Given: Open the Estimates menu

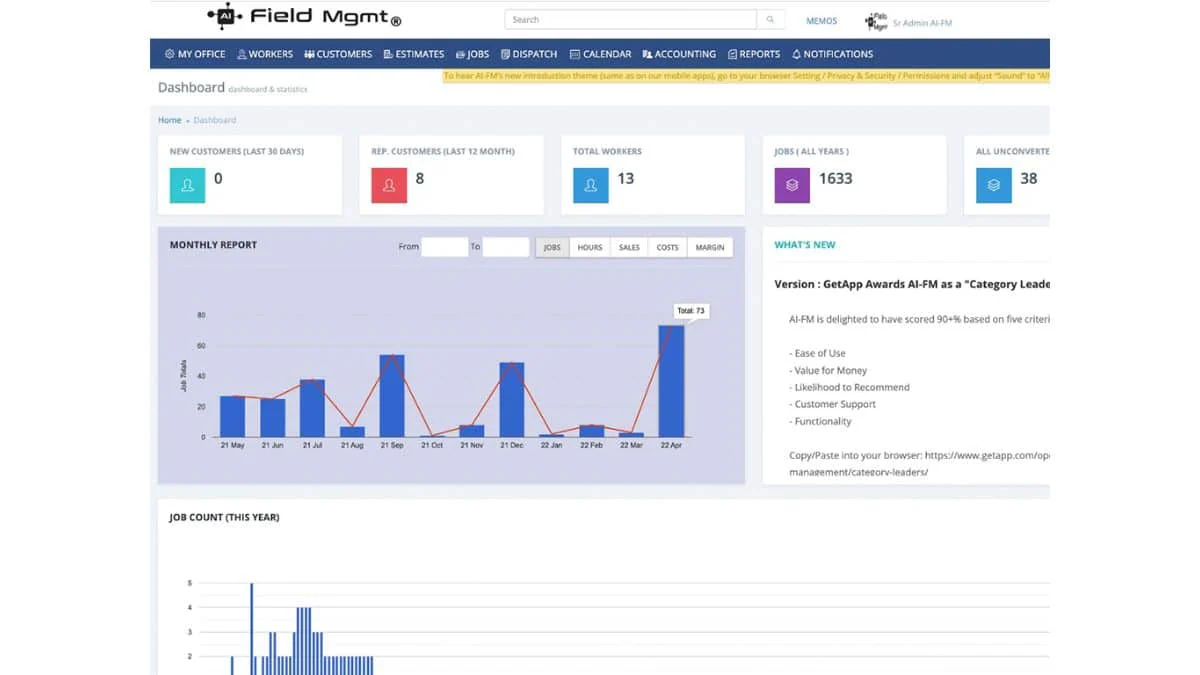Looking at the screenshot, I should click(413, 54).
